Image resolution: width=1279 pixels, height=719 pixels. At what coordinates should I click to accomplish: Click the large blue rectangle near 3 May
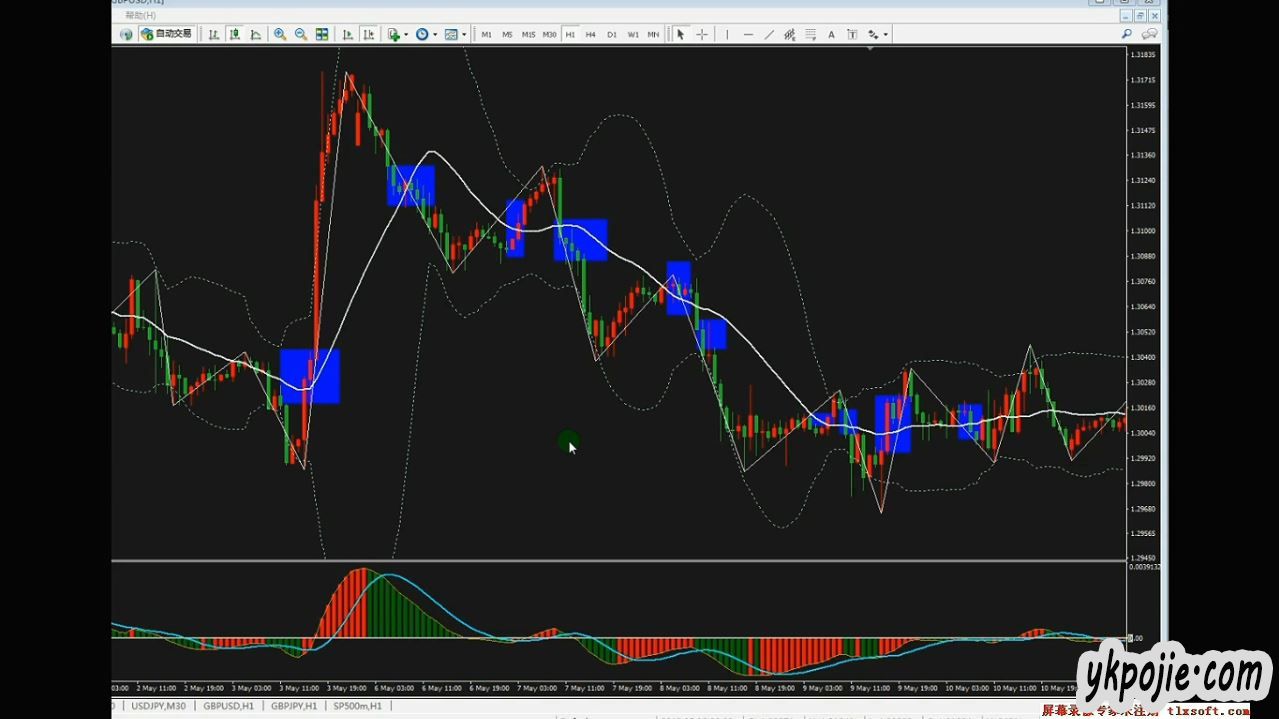(x=310, y=376)
